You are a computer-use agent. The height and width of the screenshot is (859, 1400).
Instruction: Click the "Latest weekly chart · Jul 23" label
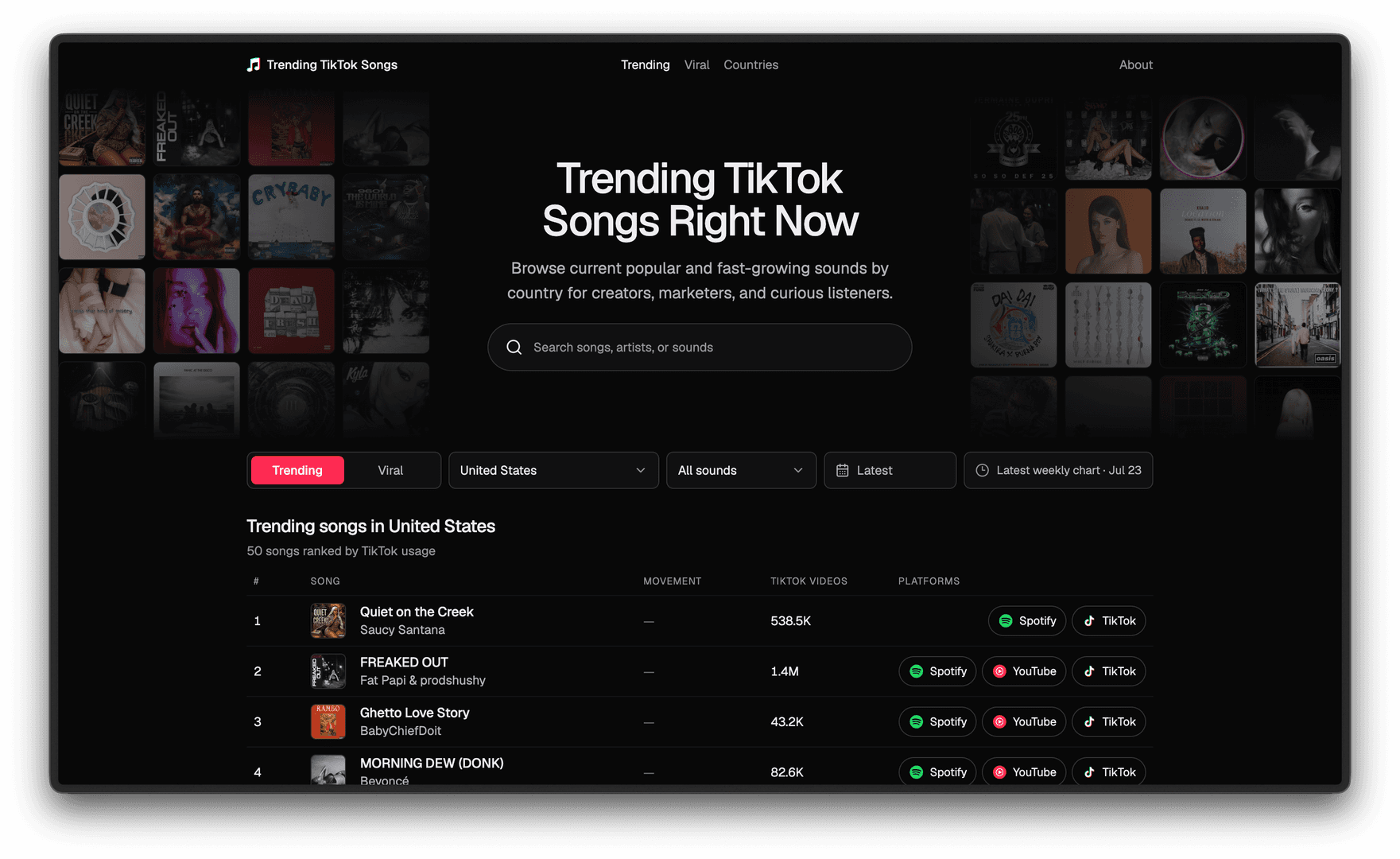(x=1069, y=471)
